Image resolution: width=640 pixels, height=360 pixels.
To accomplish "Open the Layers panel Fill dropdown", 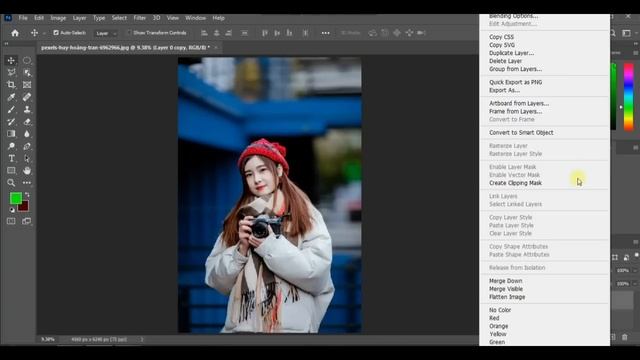I will pyautogui.click(x=635, y=284).
